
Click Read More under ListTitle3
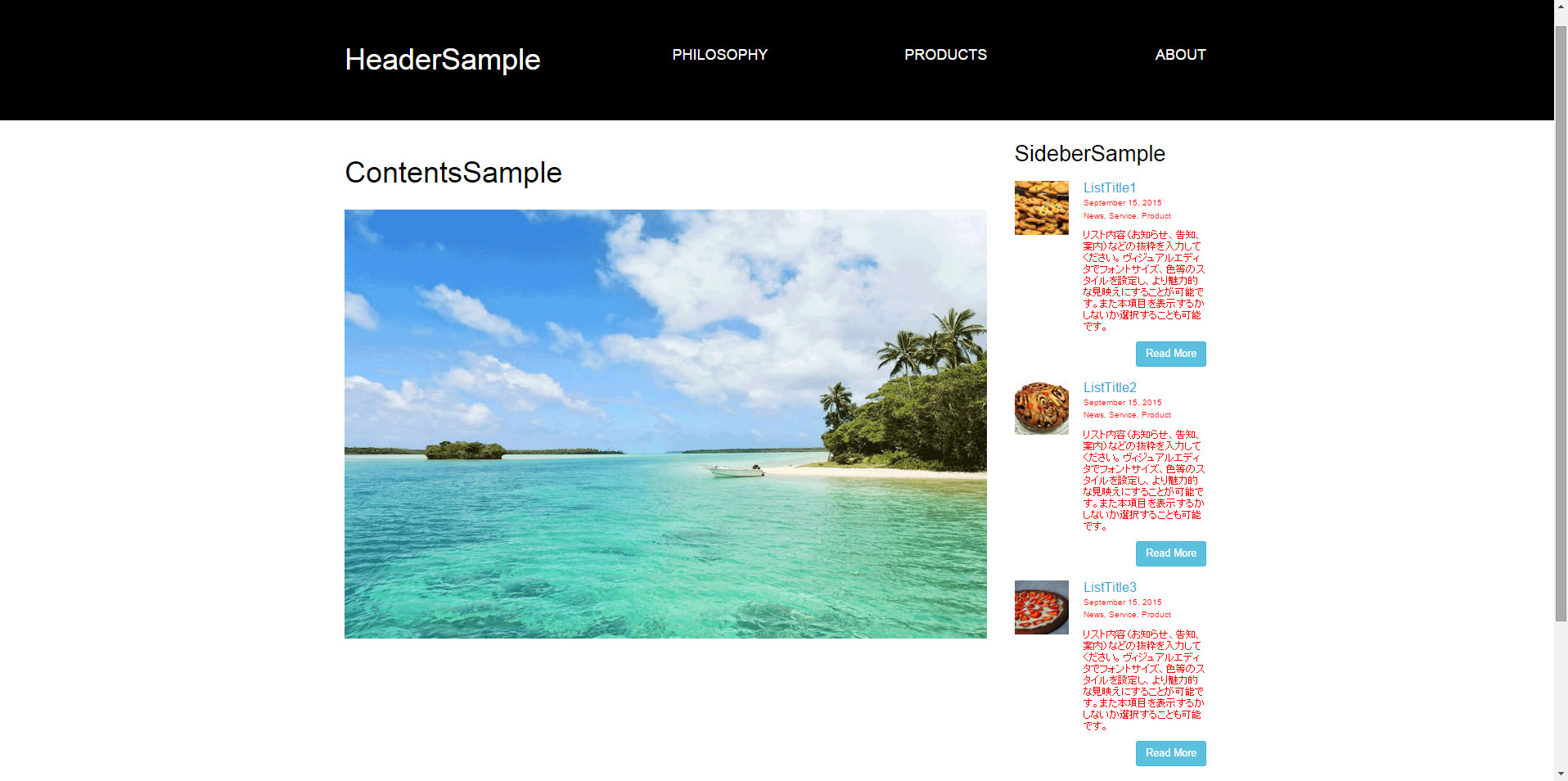click(1171, 753)
